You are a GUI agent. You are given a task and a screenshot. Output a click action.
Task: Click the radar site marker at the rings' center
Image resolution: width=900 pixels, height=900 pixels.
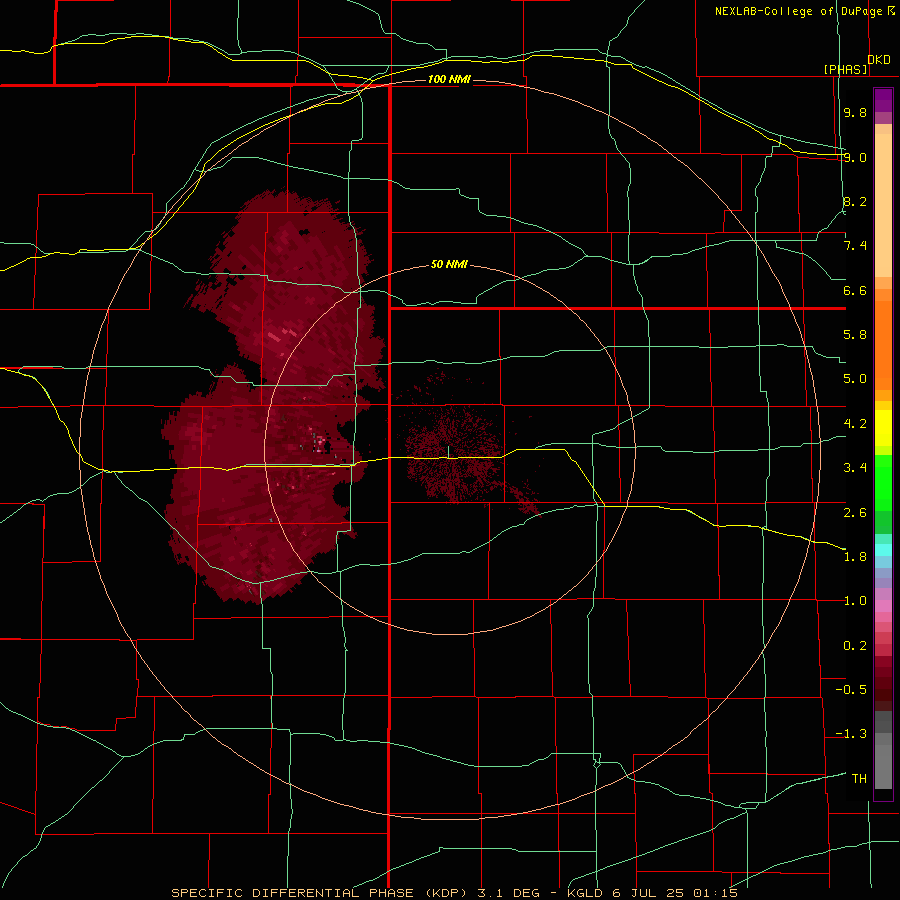point(449,452)
